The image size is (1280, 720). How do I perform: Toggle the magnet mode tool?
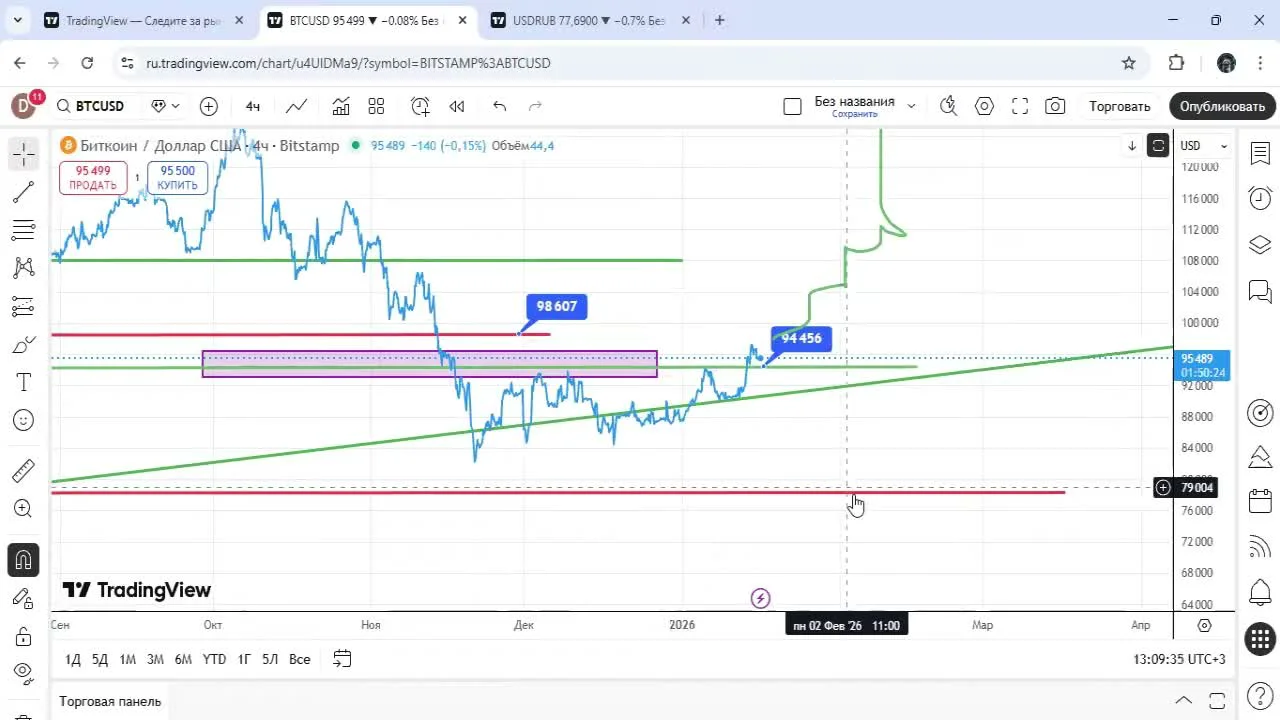coord(23,560)
